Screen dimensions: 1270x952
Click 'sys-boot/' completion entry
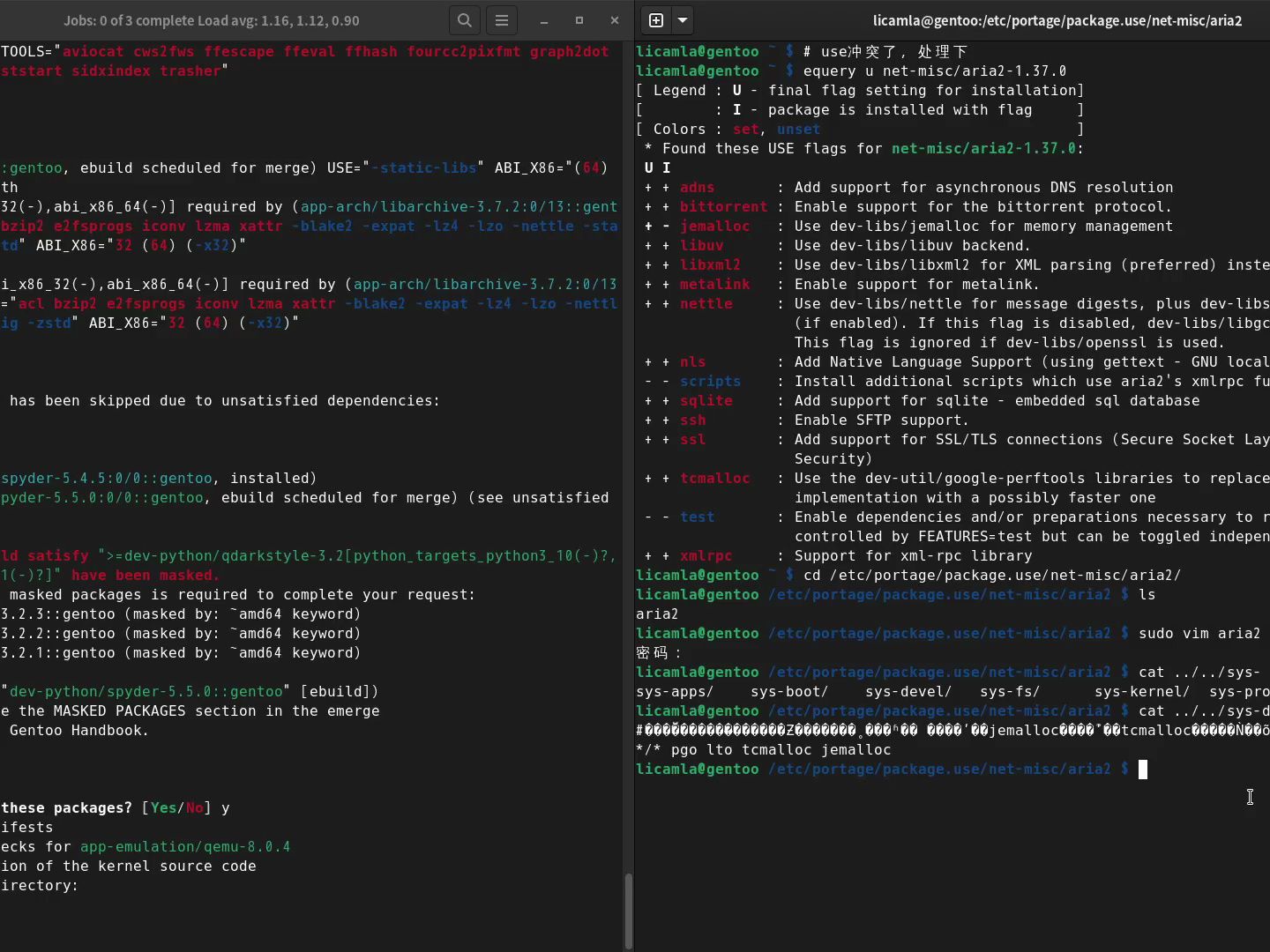(789, 691)
